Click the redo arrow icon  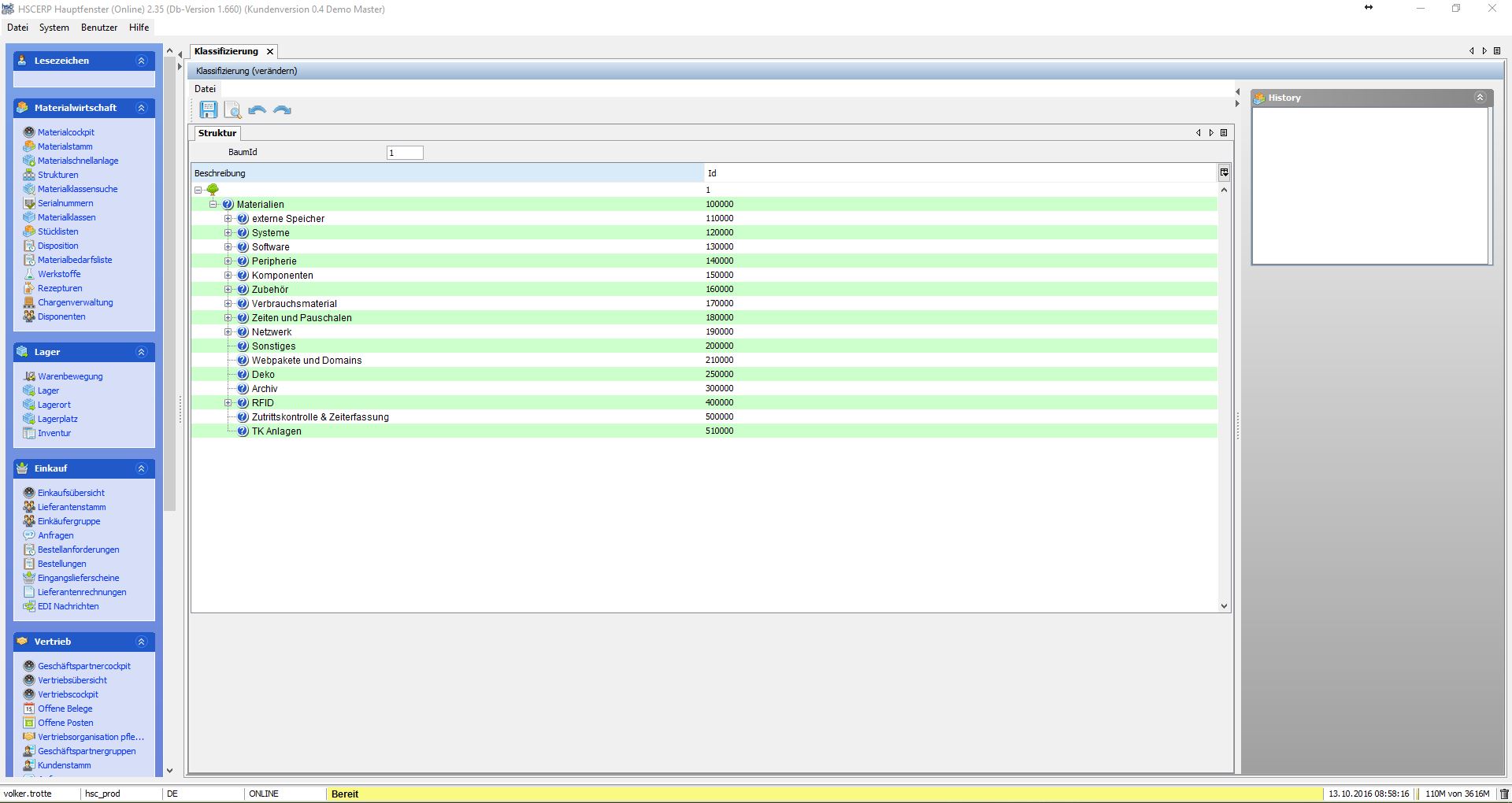tap(282, 110)
